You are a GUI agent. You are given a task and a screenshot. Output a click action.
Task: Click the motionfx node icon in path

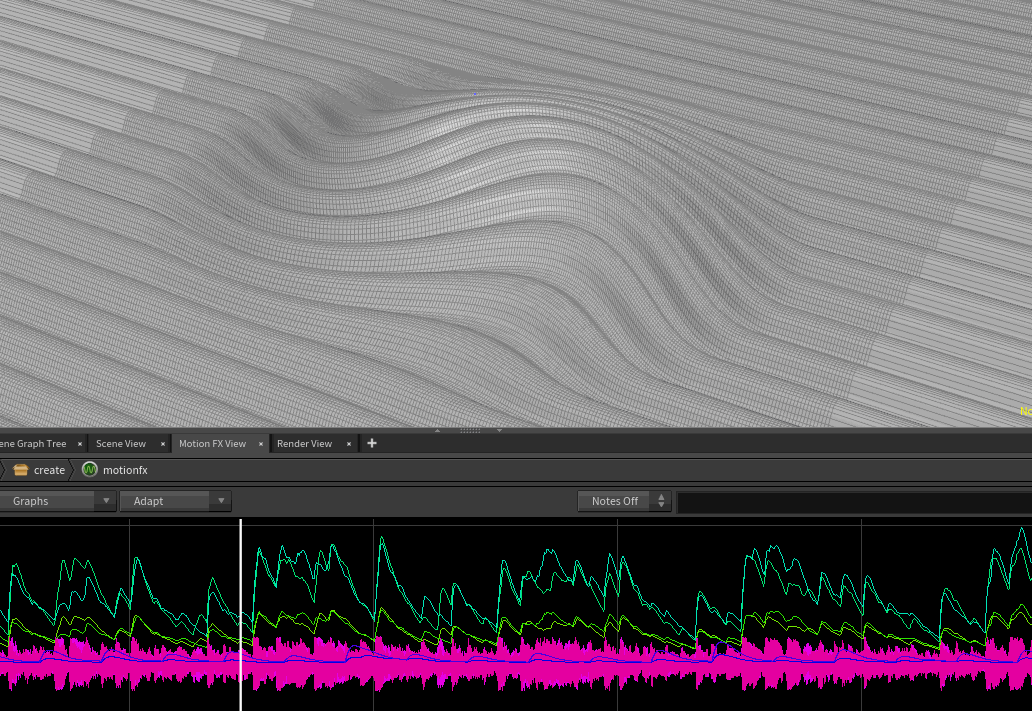point(90,469)
